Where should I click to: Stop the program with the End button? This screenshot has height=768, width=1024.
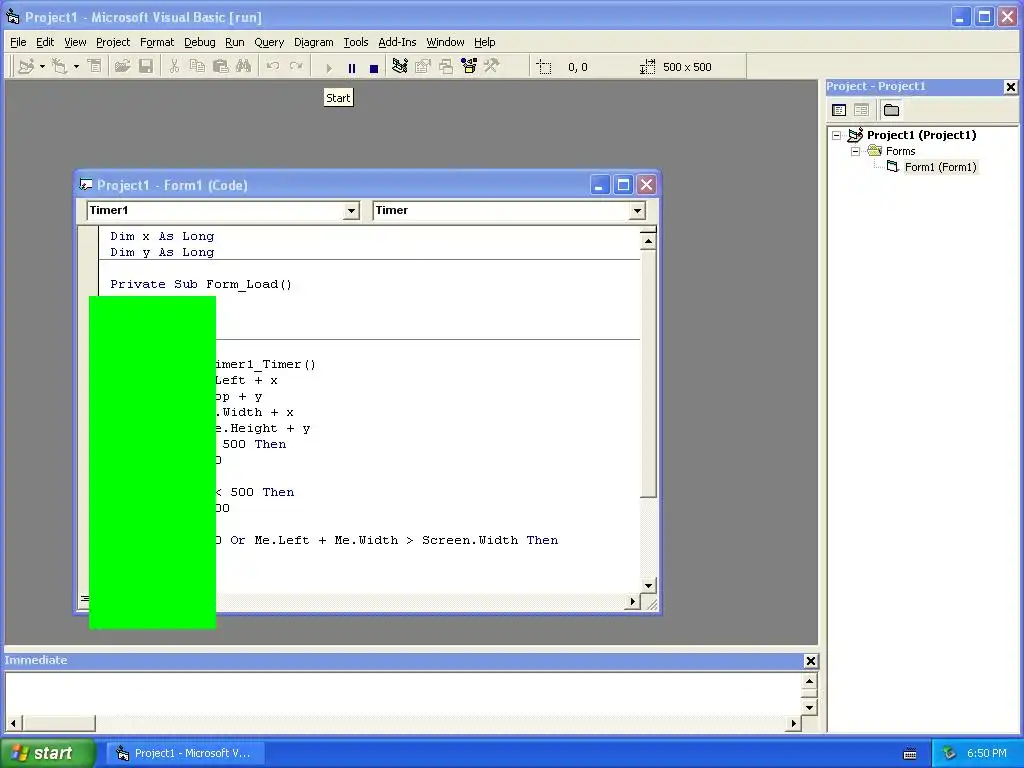pos(374,68)
